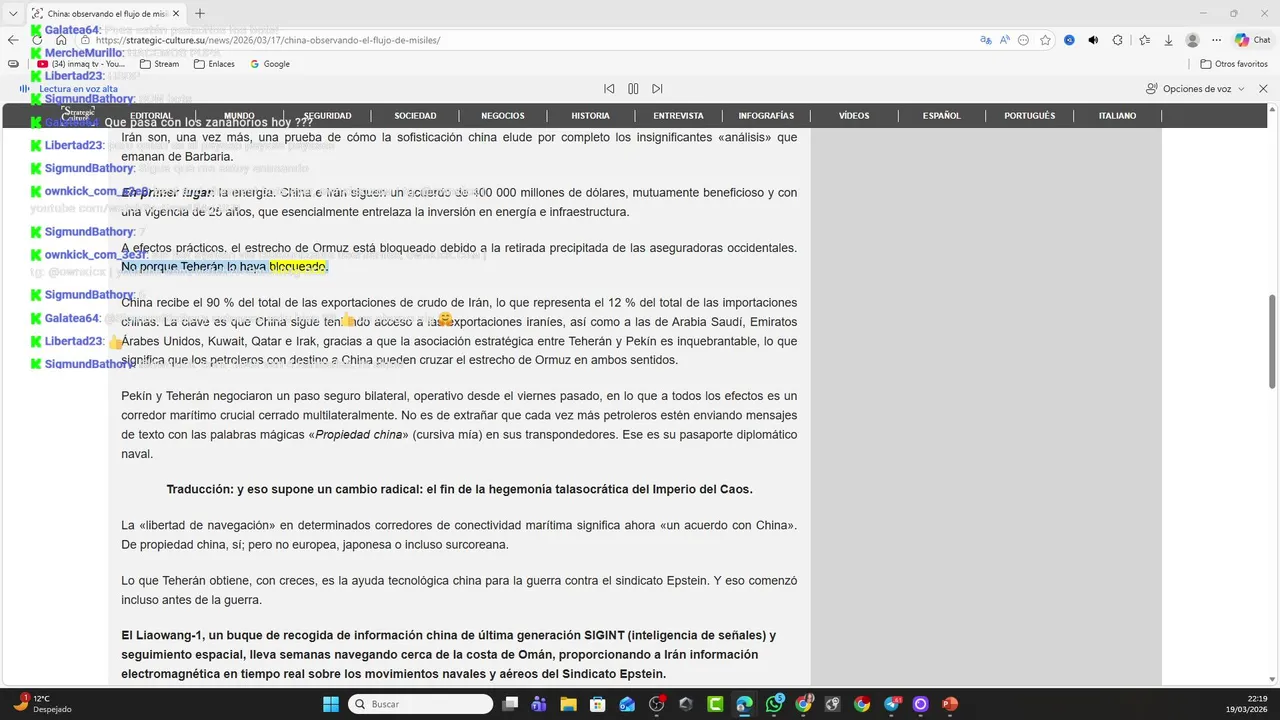Open the SEGURIDAD site menu

(327, 116)
